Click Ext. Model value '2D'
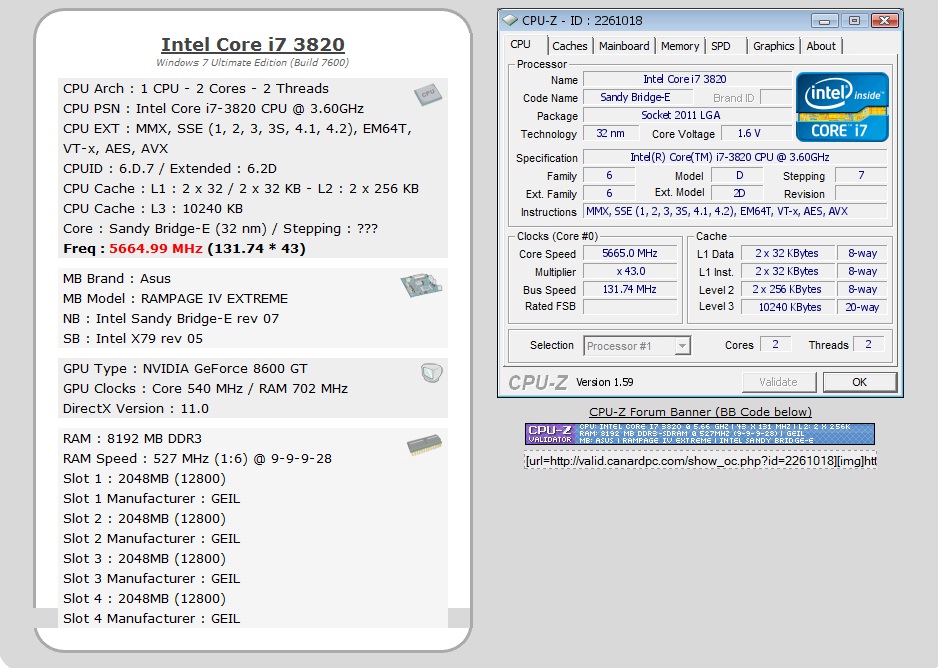This screenshot has height=668, width=938. 739,193
